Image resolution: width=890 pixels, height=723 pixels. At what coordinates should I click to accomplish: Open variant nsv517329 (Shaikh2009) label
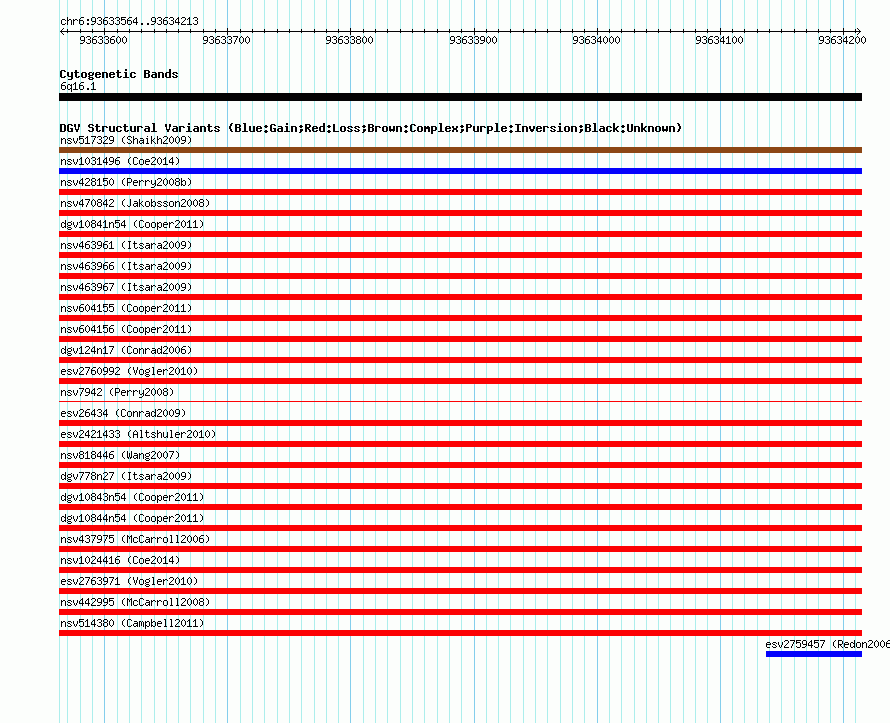126,140
